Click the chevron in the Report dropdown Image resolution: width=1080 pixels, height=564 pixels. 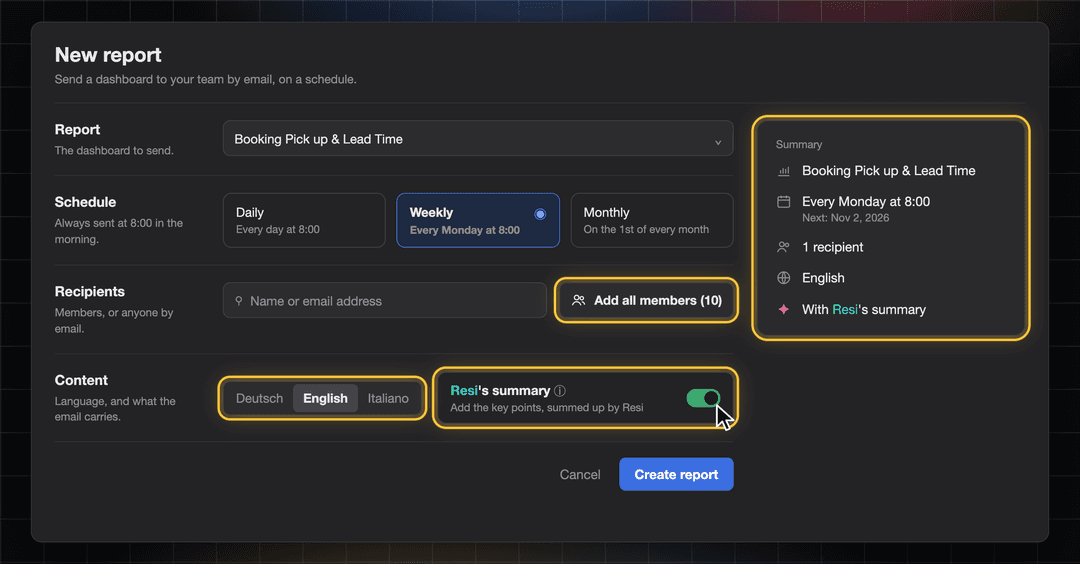[718, 143]
